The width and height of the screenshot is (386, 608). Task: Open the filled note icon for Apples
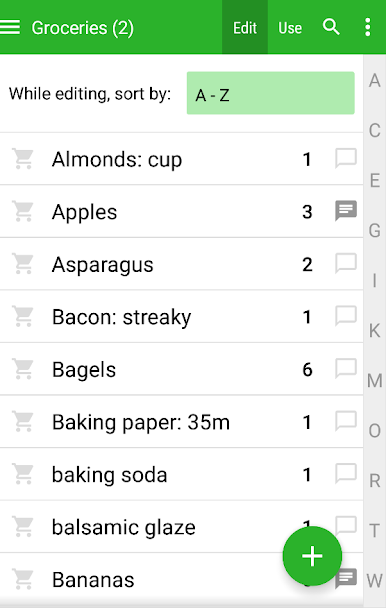point(346,211)
